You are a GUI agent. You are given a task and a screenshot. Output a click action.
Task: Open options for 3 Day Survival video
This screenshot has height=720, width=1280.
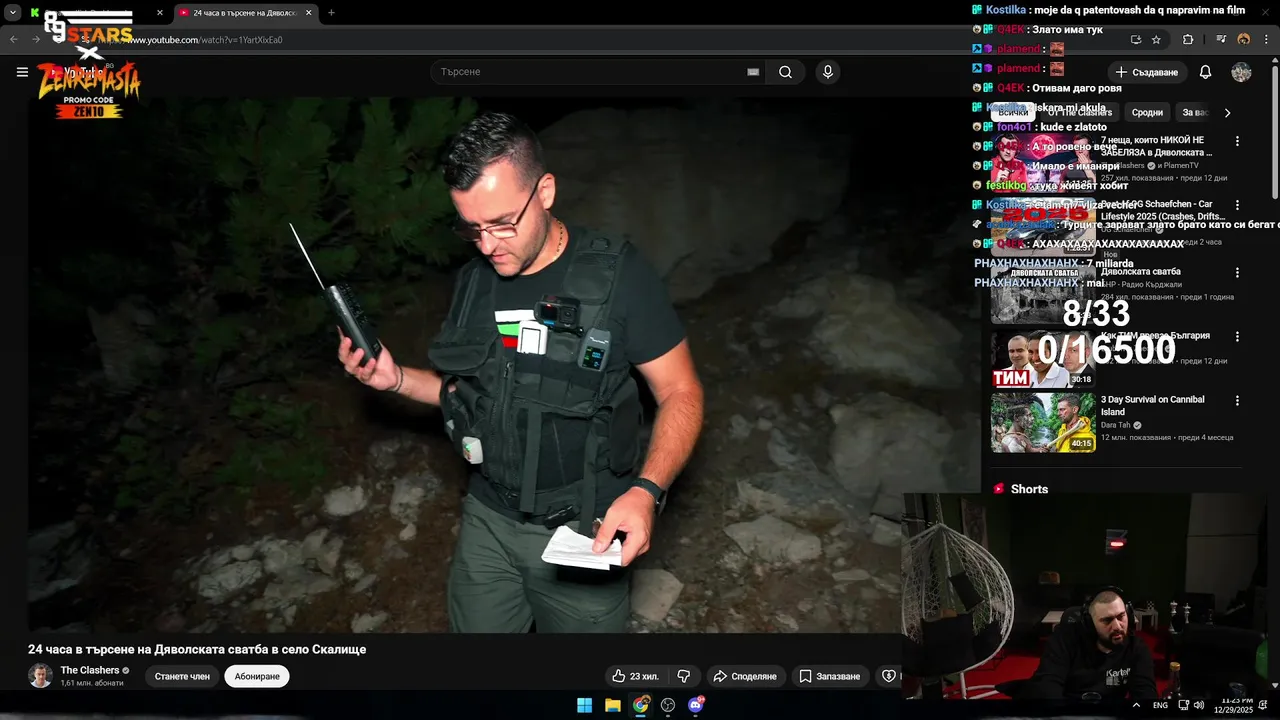pos(1237,401)
